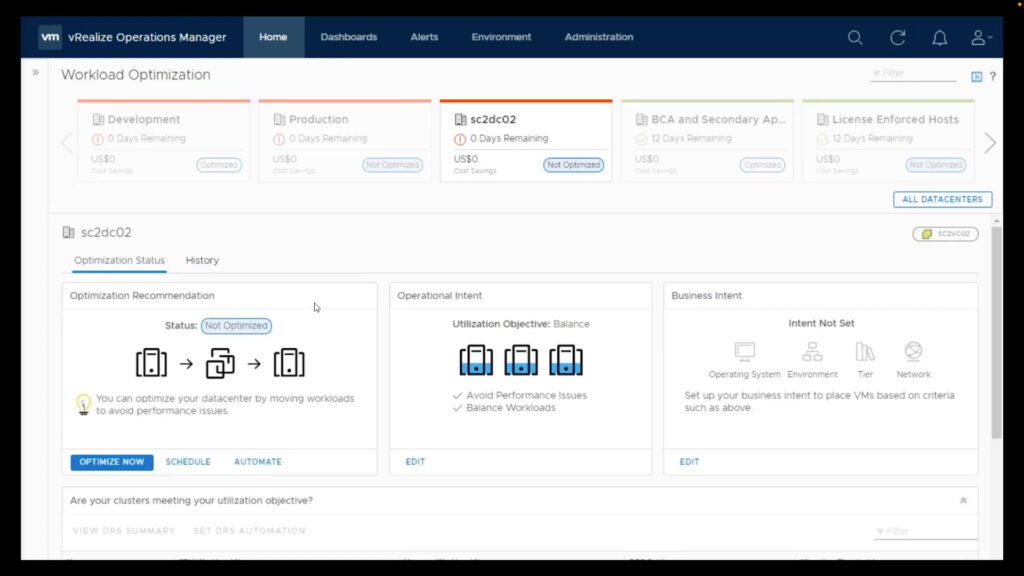Click the Tier intent icon
This screenshot has height=576, width=1024.
point(865,352)
